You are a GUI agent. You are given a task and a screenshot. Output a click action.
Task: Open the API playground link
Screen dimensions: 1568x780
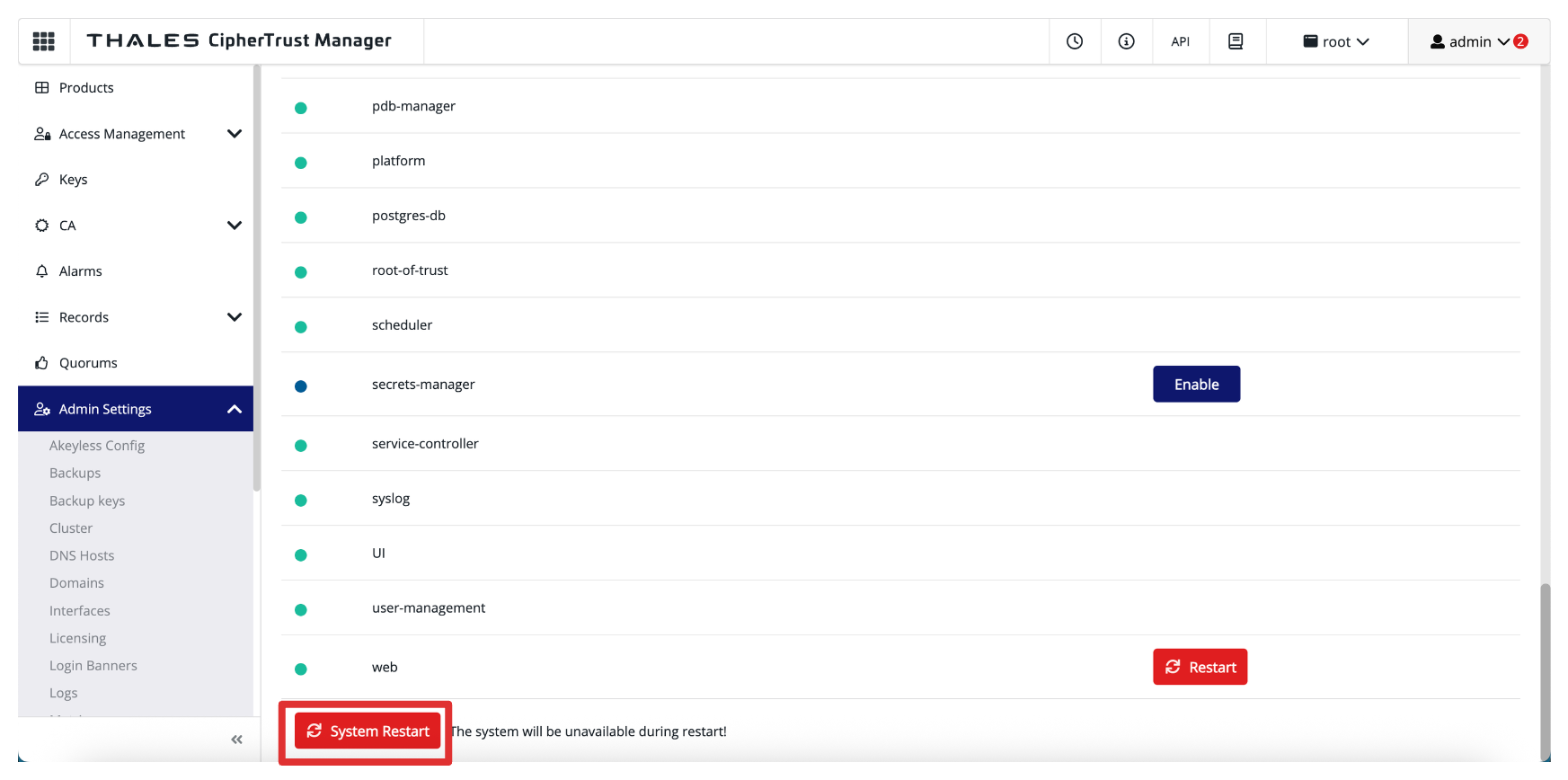(1180, 41)
